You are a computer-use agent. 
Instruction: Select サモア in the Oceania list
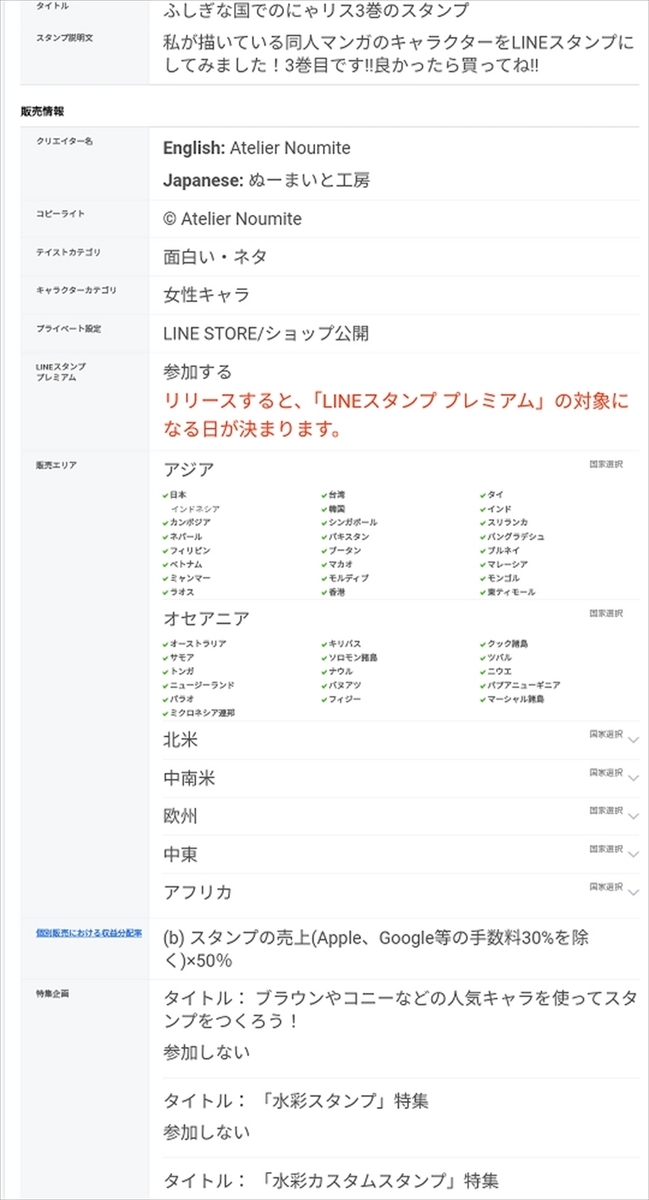(179, 658)
